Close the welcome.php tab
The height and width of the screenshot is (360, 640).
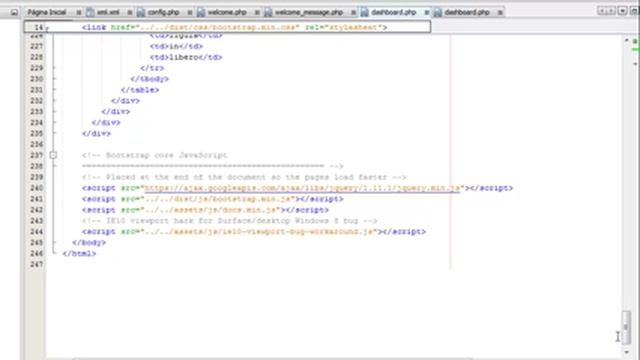[257, 13]
